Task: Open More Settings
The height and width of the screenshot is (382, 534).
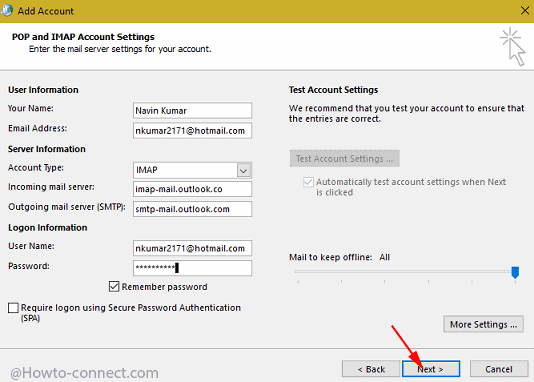Action: point(483,324)
